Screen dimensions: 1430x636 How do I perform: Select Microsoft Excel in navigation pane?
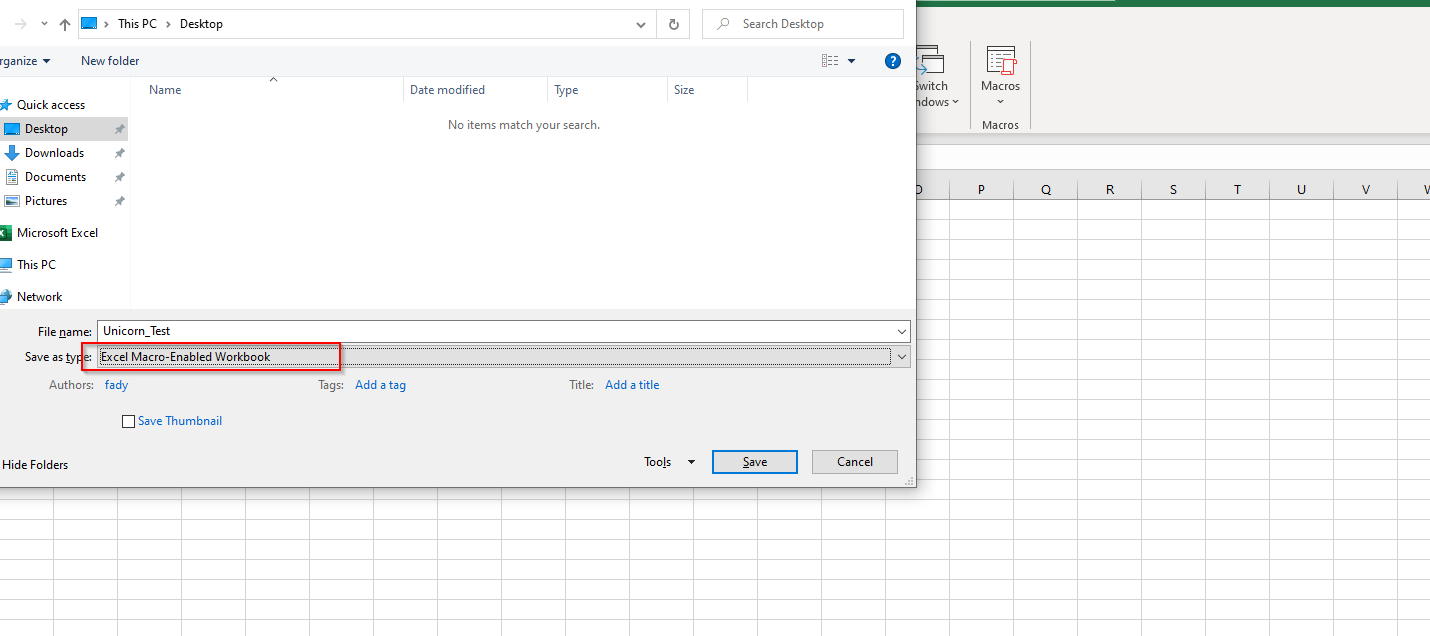pos(57,233)
